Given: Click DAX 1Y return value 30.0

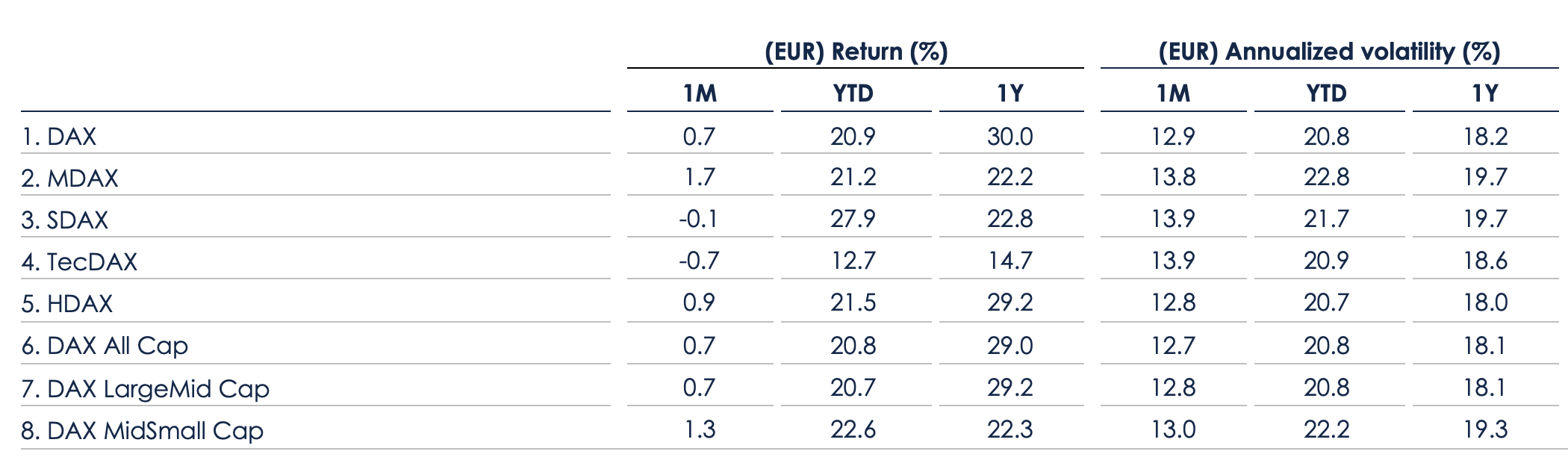Looking at the screenshot, I should click(1010, 137).
